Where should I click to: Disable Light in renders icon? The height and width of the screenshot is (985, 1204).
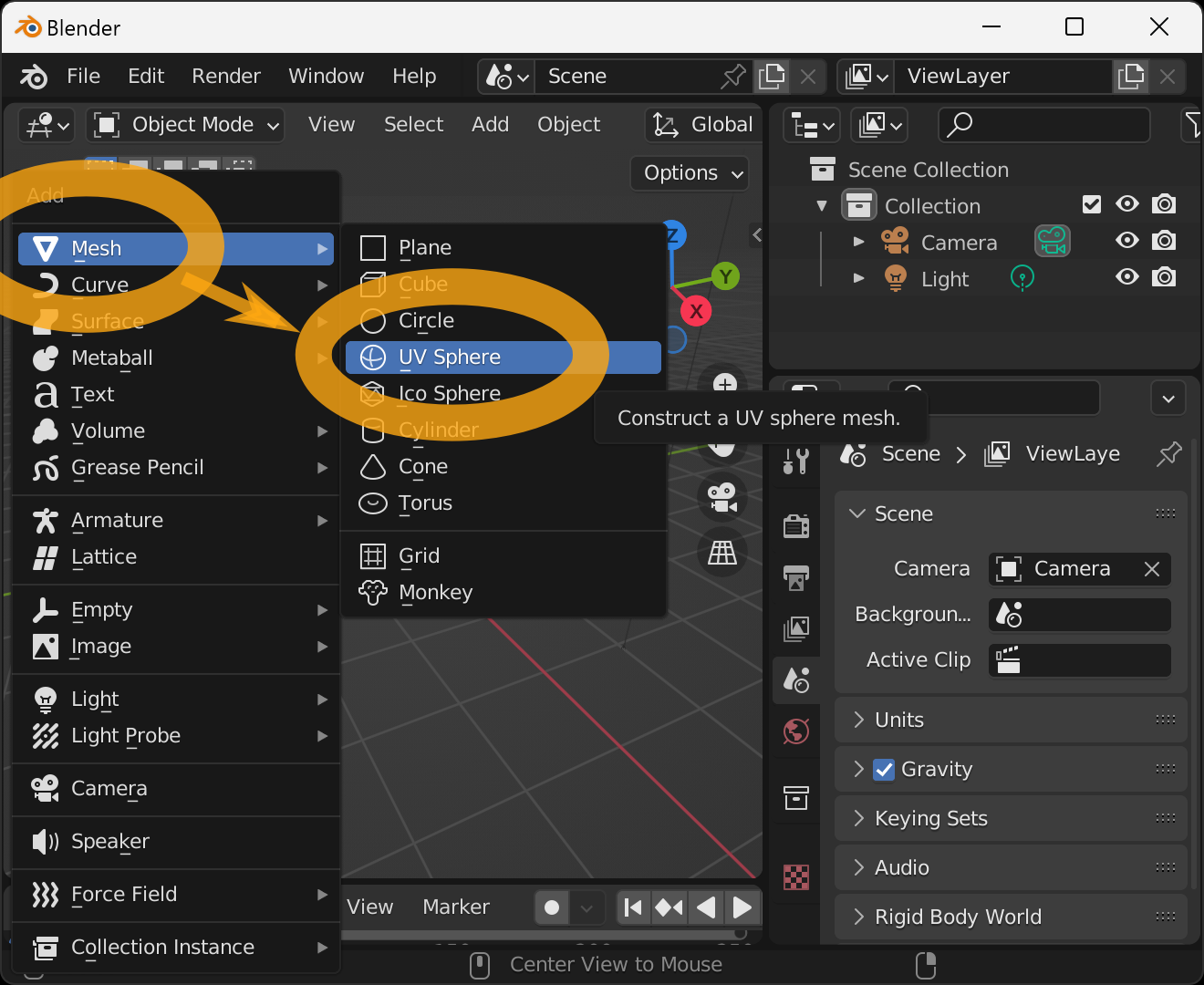(1164, 277)
